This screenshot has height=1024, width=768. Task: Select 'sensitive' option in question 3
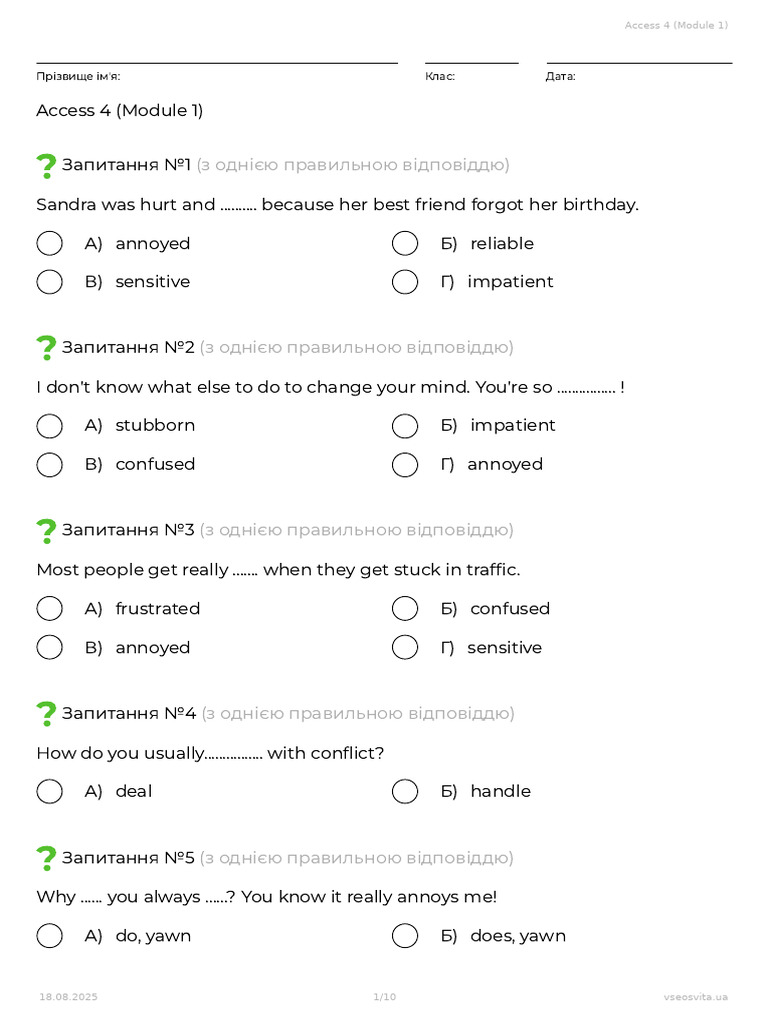pyautogui.click(x=405, y=648)
